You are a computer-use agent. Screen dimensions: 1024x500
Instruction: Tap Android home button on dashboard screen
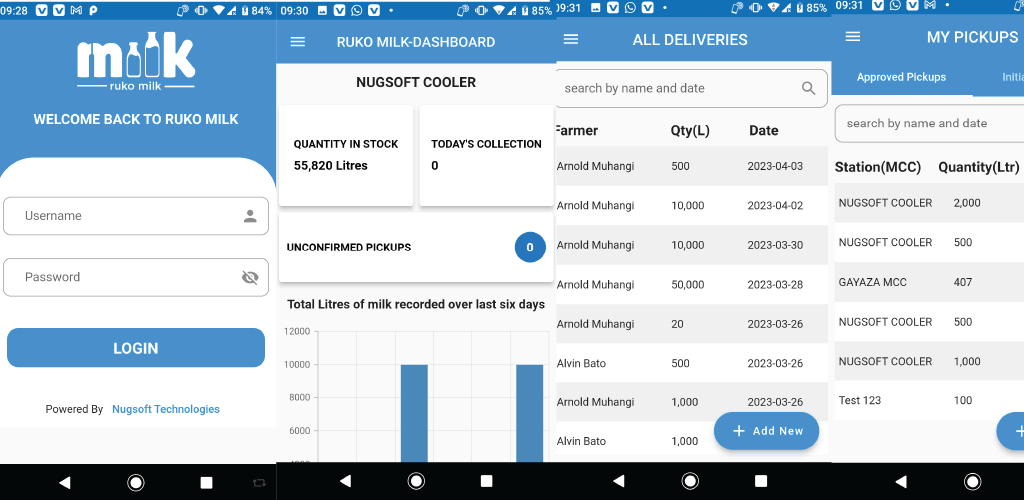(x=416, y=481)
